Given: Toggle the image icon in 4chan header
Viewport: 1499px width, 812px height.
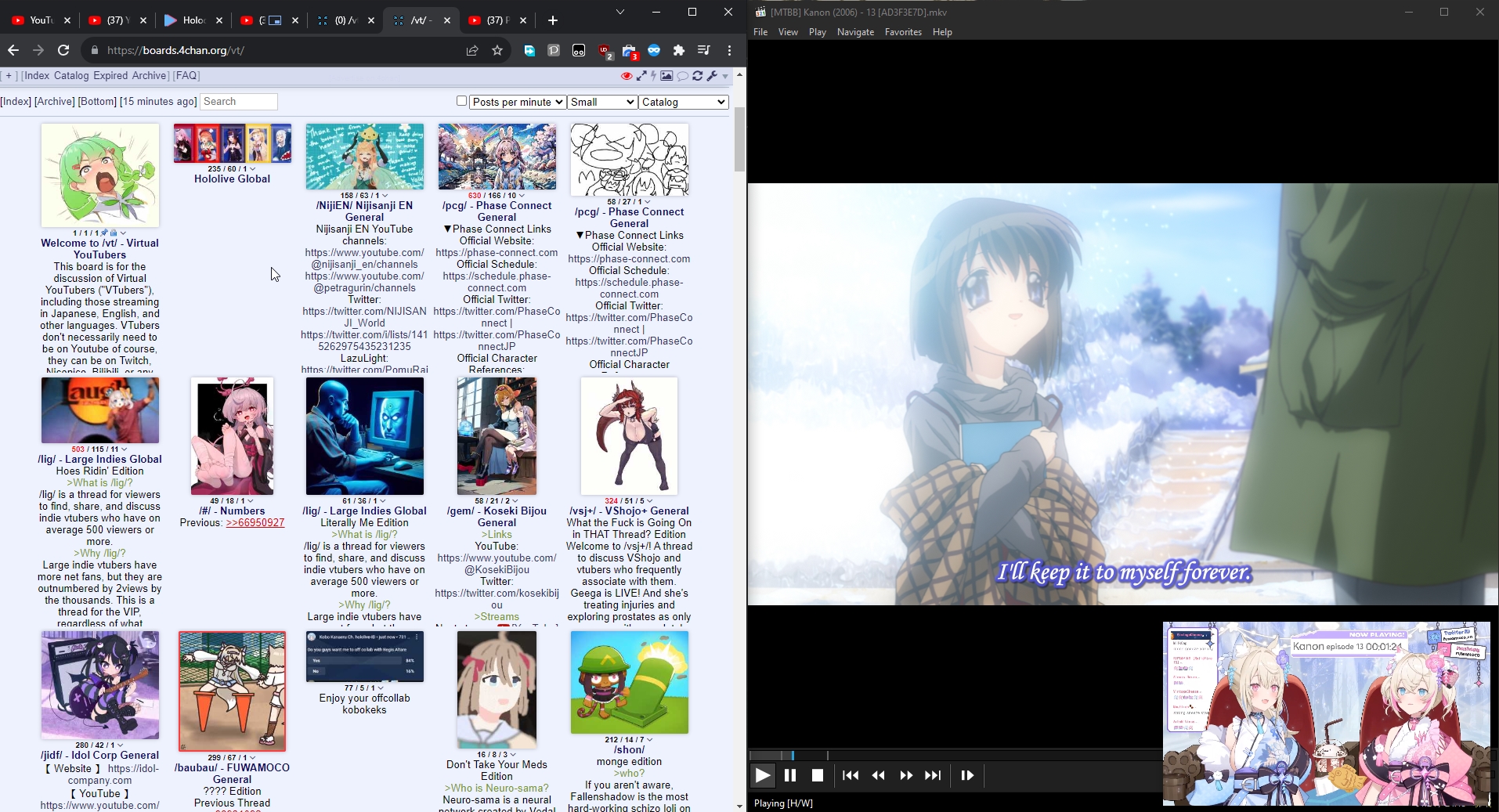Looking at the screenshot, I should click(x=666, y=76).
